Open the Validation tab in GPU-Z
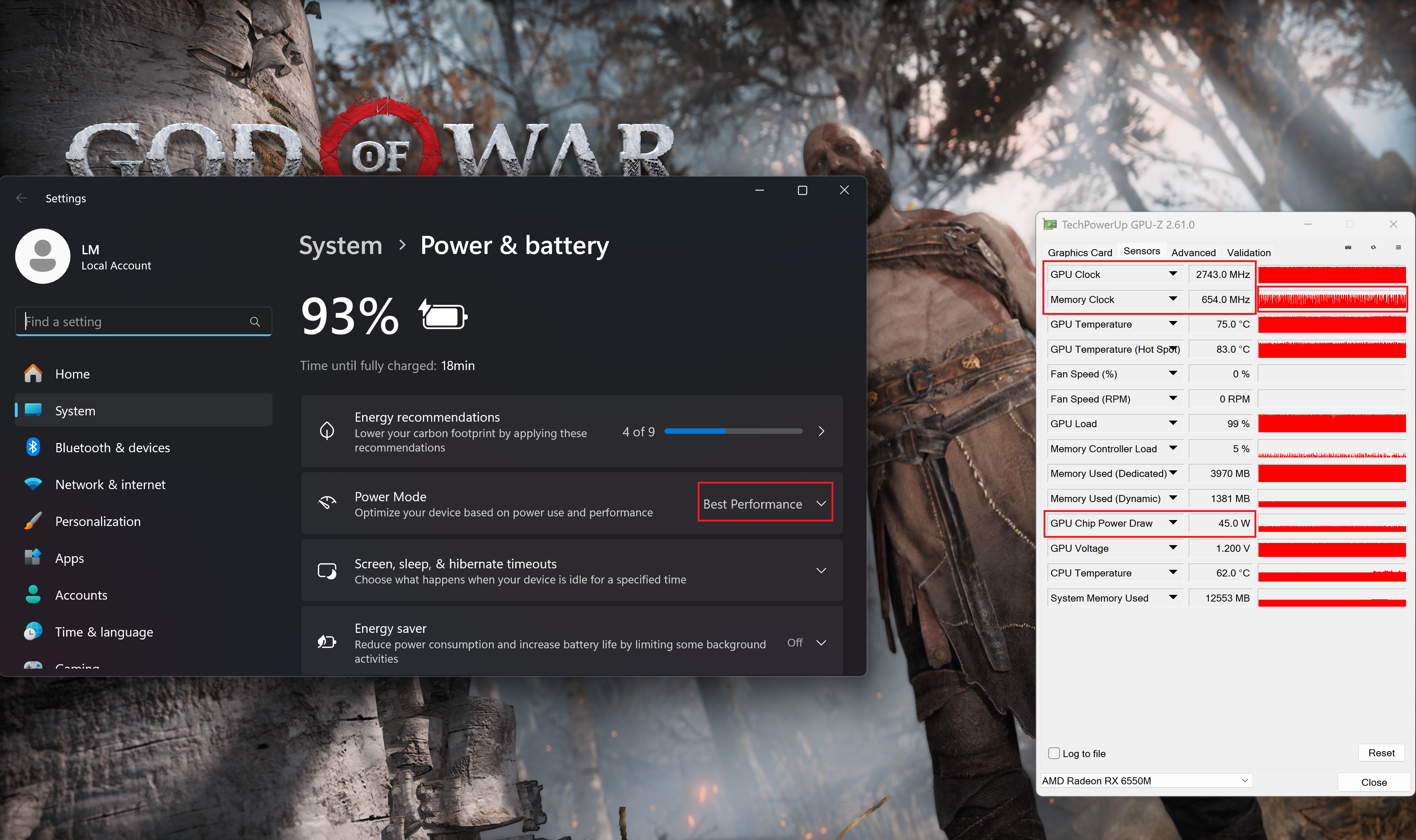 [x=1249, y=252]
